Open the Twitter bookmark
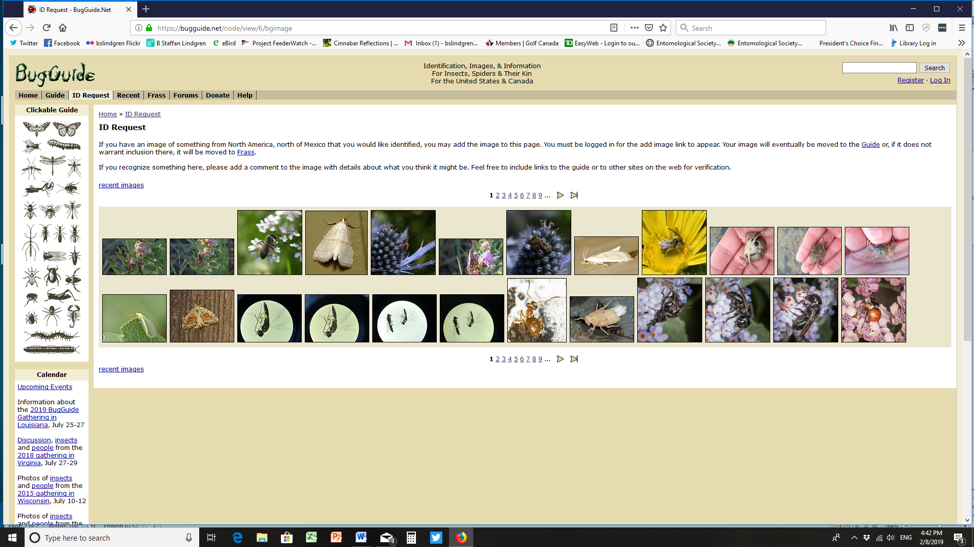 click(24, 43)
